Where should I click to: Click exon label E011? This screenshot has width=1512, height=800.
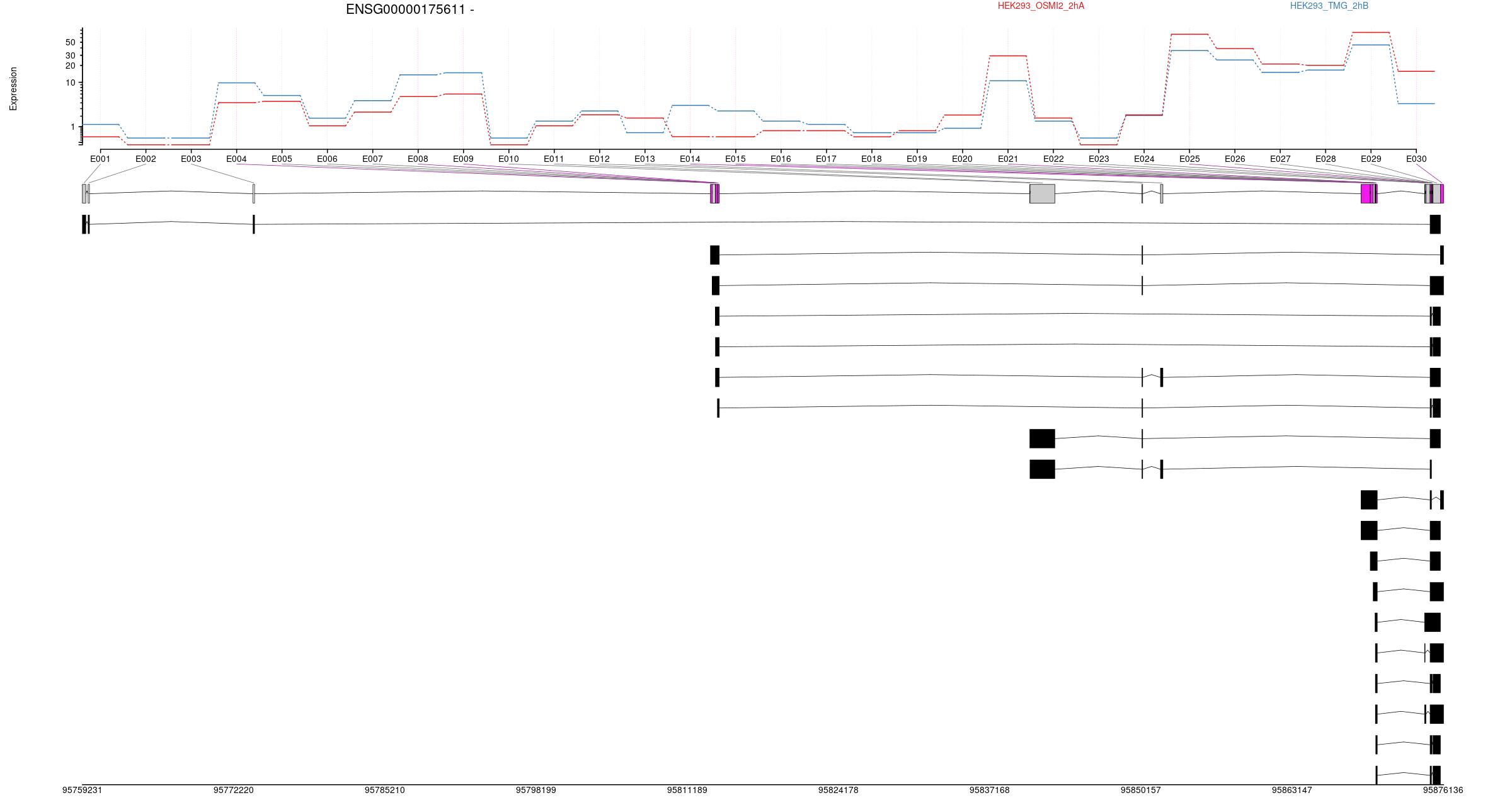coord(554,159)
